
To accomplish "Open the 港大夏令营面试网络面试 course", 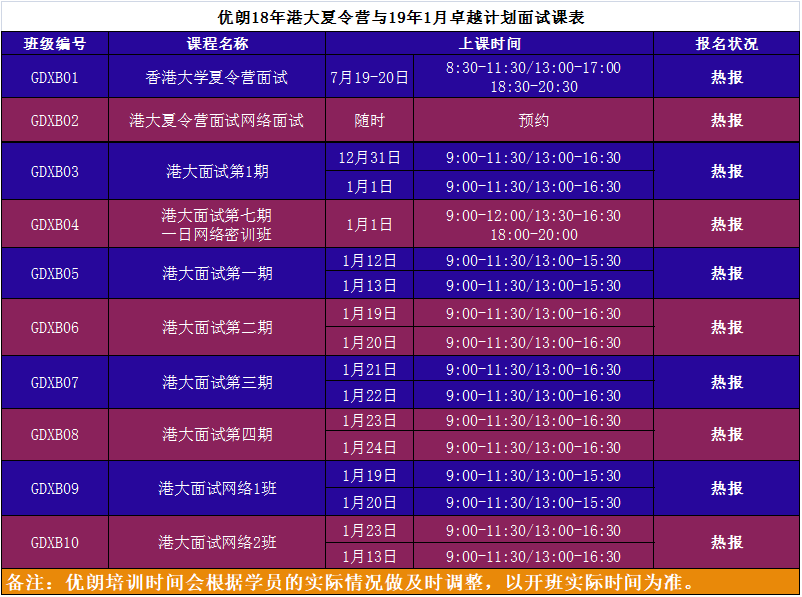I will pos(217,120).
